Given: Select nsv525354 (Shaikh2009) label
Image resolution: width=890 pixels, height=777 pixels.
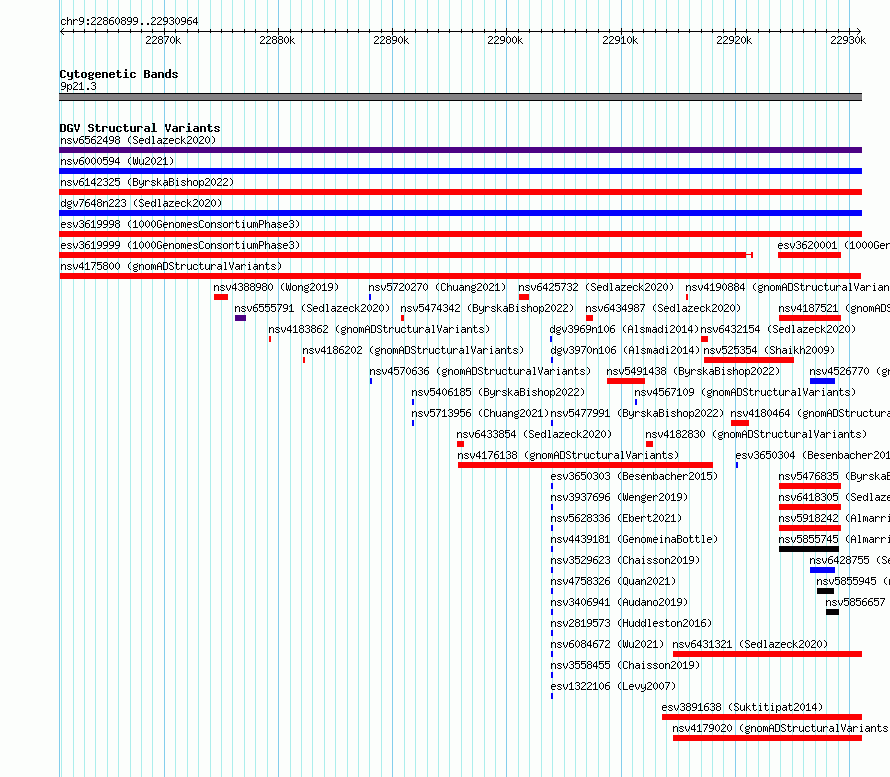Looking at the screenshot, I should [x=769, y=350].
